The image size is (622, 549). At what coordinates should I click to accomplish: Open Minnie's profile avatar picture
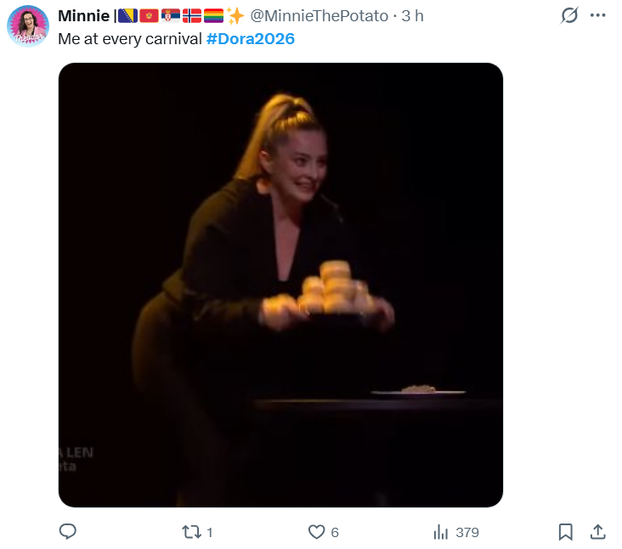(x=28, y=26)
